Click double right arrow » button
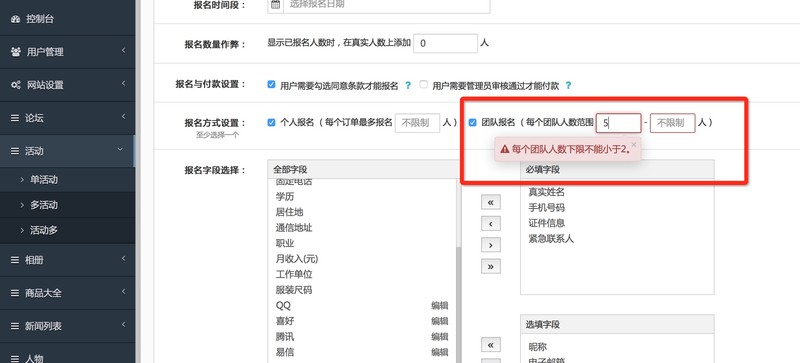 [x=491, y=267]
